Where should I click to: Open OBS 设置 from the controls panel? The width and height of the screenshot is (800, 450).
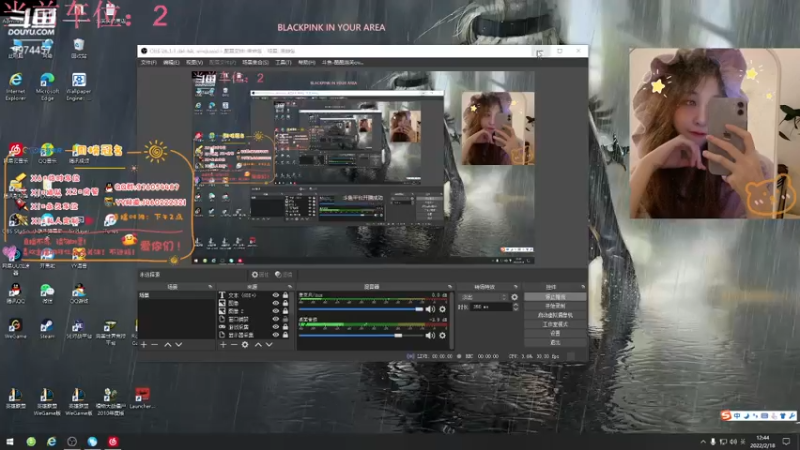[x=555, y=333]
